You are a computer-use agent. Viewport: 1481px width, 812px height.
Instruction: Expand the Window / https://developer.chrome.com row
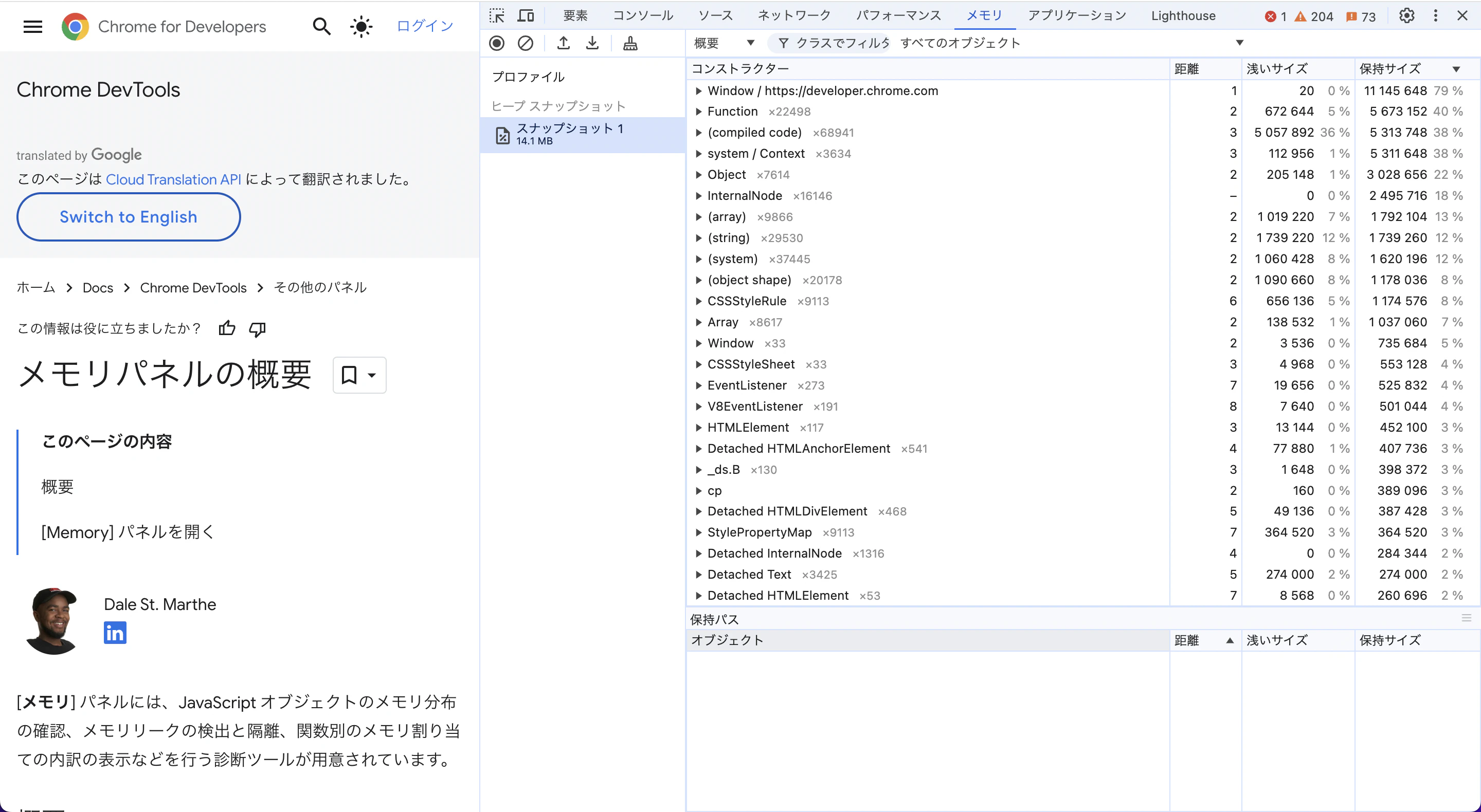[x=698, y=91]
